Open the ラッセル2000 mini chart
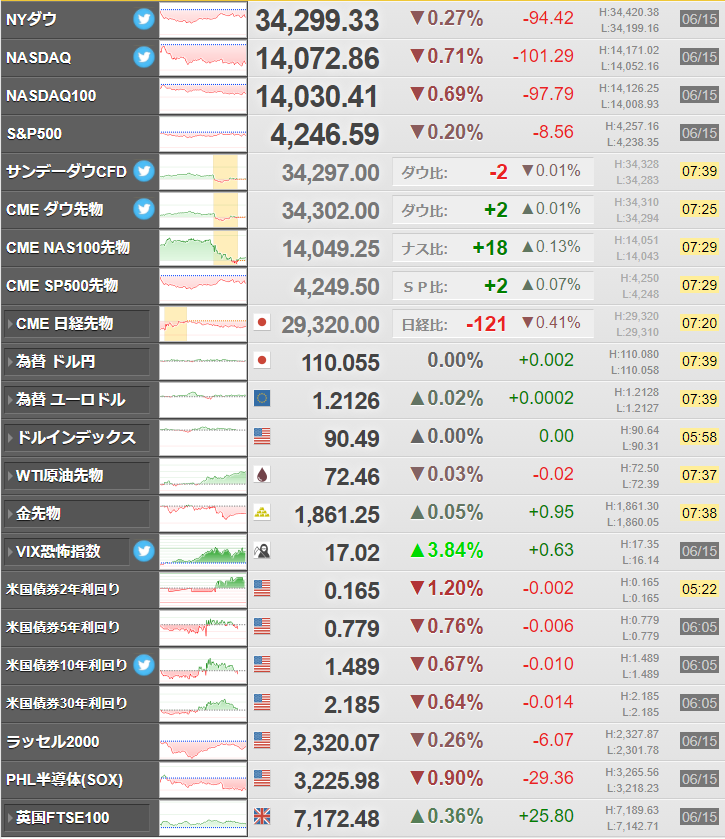This screenshot has height=839, width=725. [x=203, y=742]
